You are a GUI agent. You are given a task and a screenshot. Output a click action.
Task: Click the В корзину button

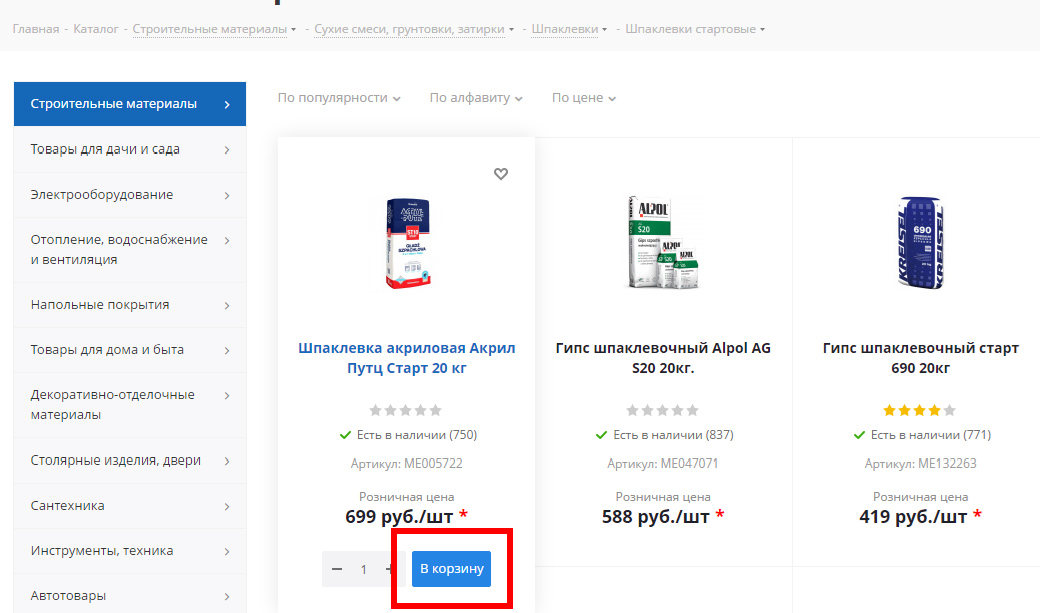[451, 569]
